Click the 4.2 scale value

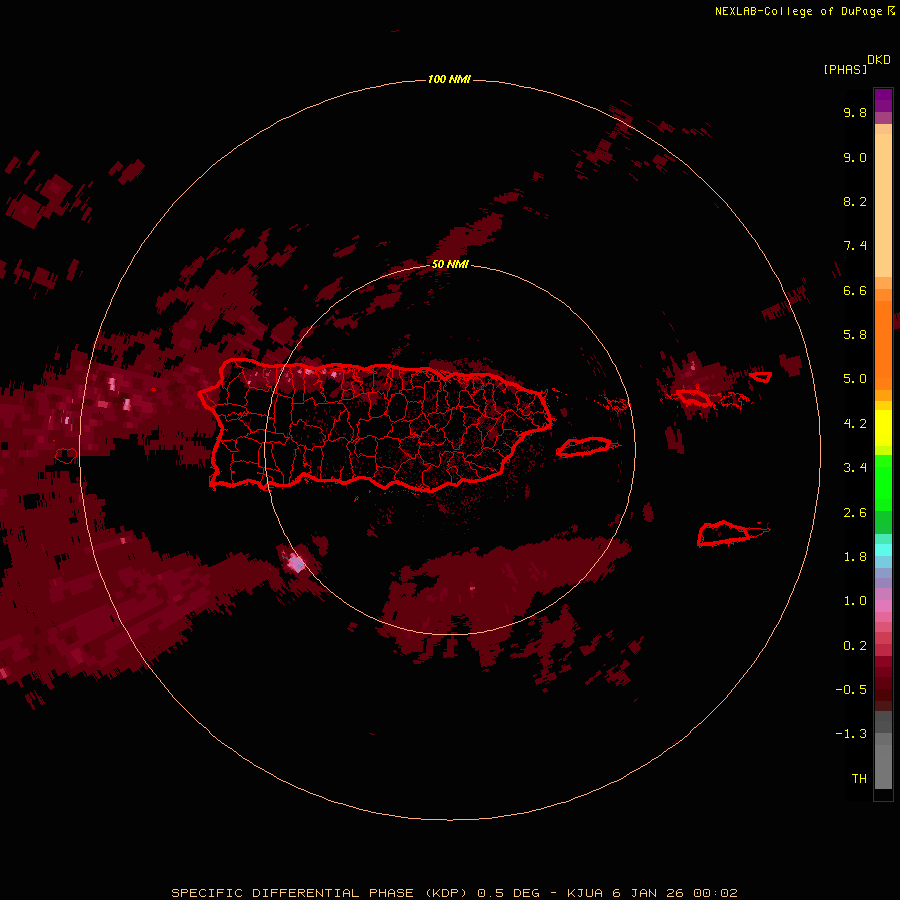coord(855,424)
